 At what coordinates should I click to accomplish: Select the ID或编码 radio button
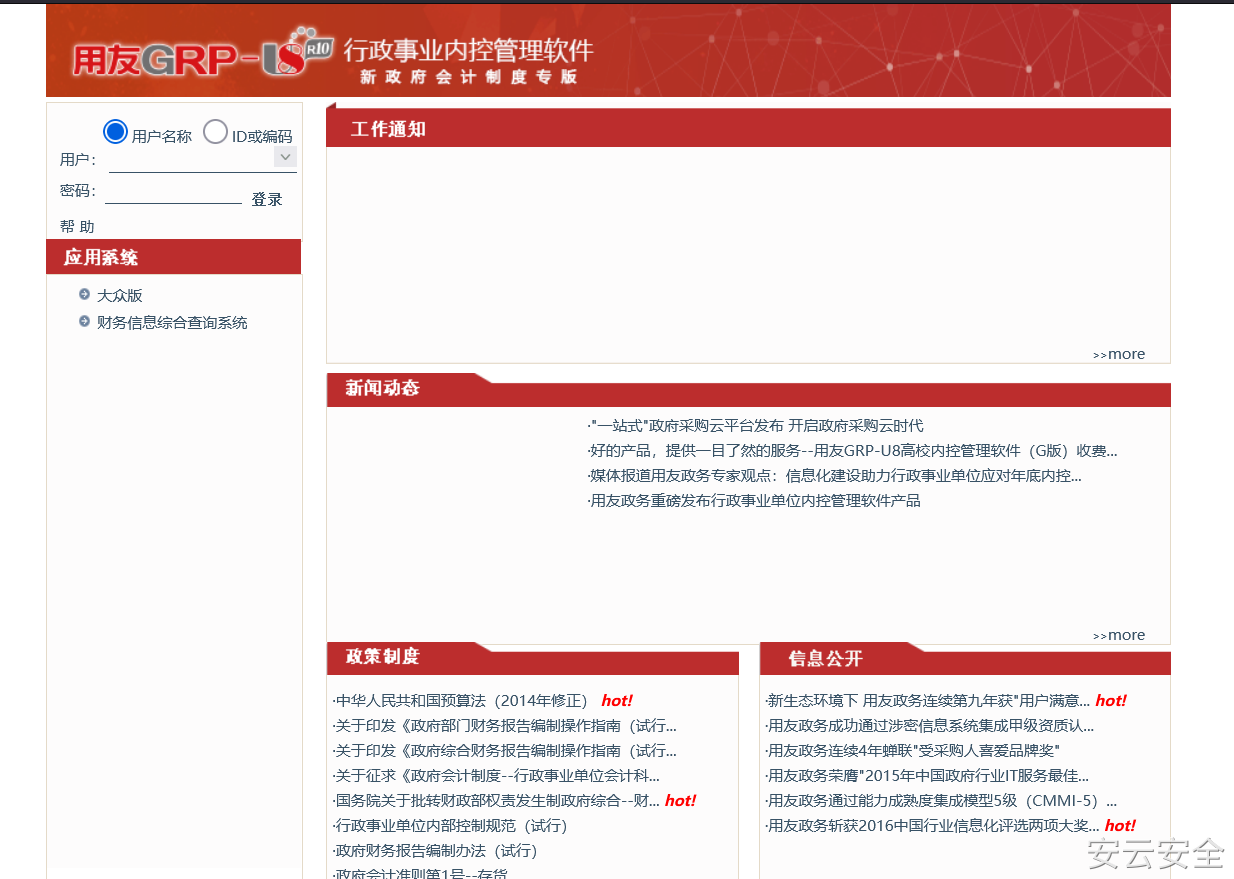click(215, 132)
